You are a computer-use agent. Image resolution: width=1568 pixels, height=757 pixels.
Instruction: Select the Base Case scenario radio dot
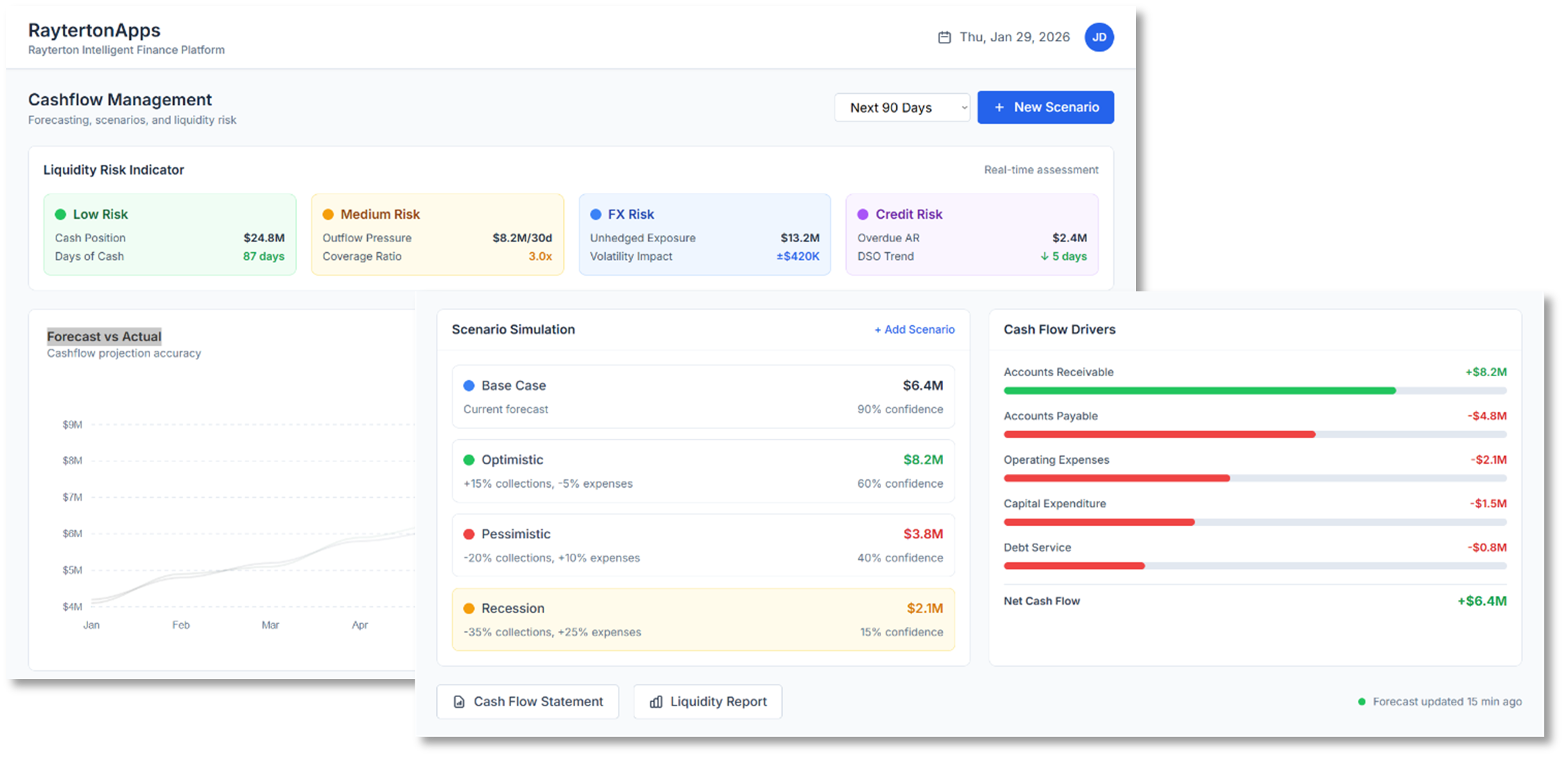tap(469, 385)
